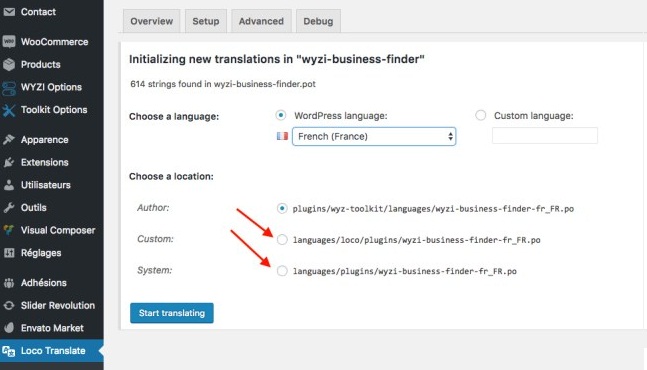The height and width of the screenshot is (370, 647).
Task: Switch to the Advanced tab
Action: coord(261,21)
